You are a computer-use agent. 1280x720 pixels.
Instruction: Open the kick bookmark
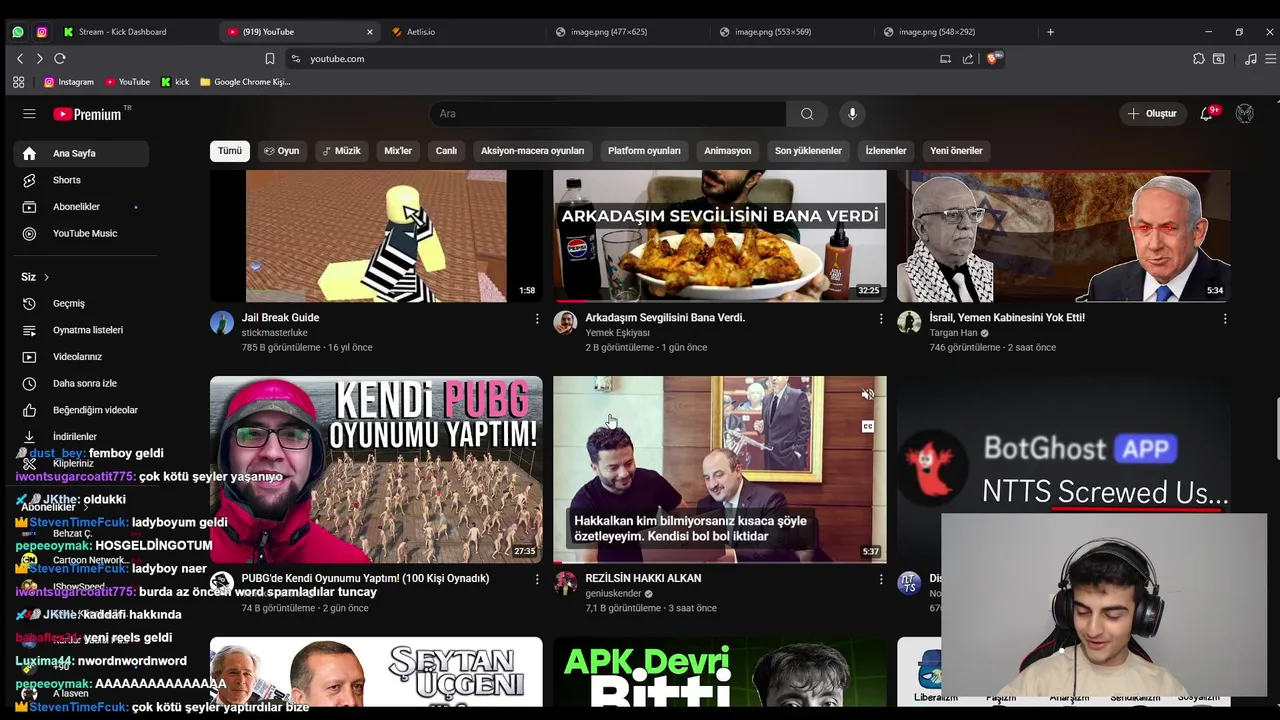pyautogui.click(x=175, y=82)
